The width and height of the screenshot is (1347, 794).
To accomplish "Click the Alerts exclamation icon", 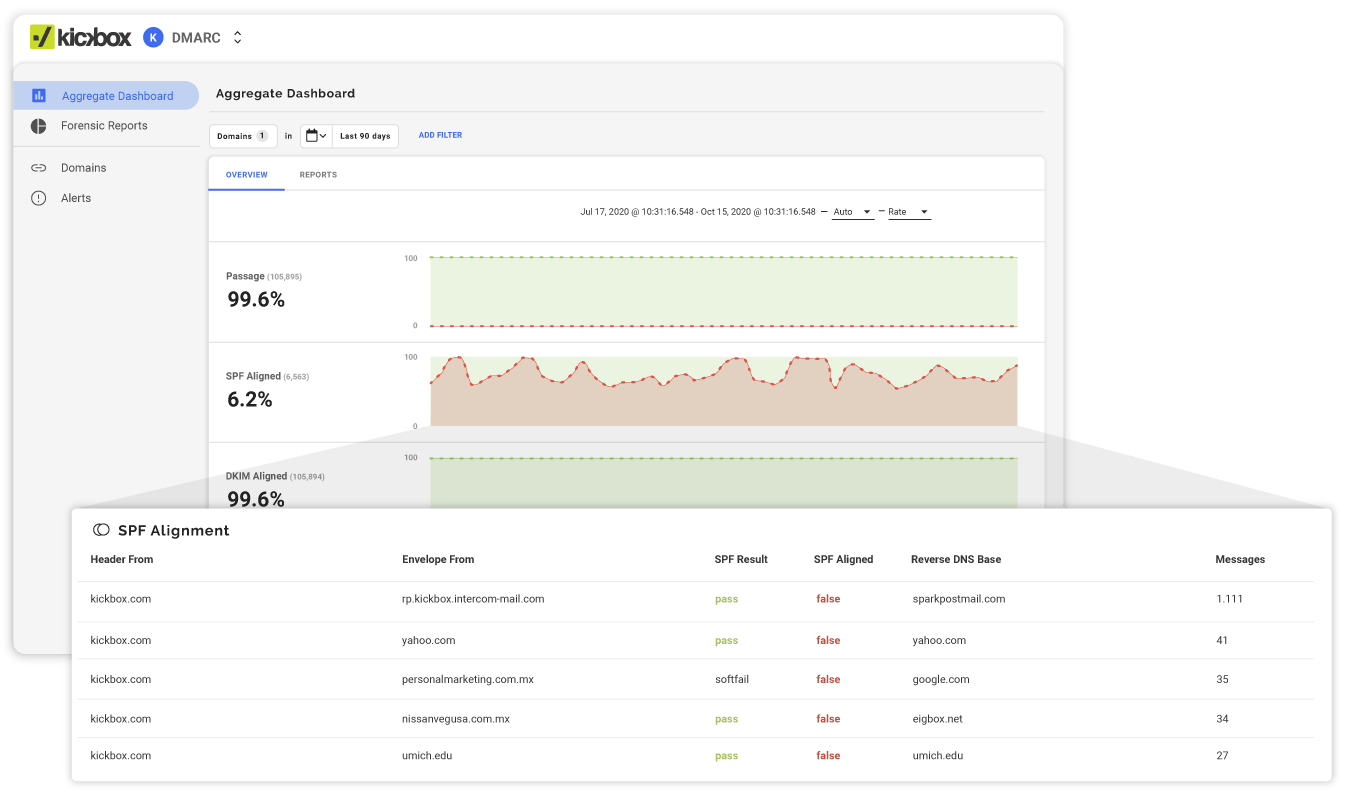I will pyautogui.click(x=38, y=198).
